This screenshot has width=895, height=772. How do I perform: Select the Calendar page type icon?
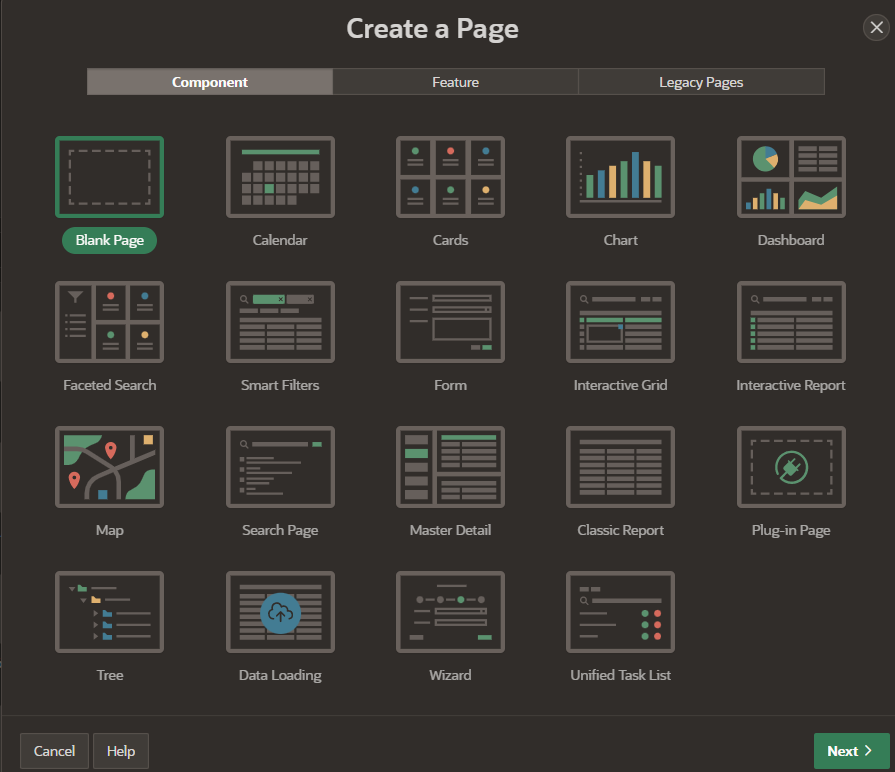click(280, 177)
